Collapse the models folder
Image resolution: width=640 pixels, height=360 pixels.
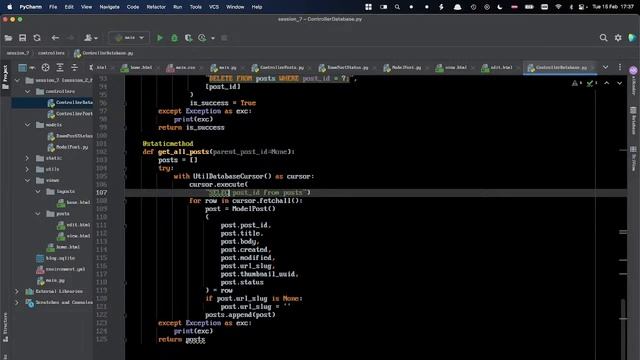click(27, 125)
